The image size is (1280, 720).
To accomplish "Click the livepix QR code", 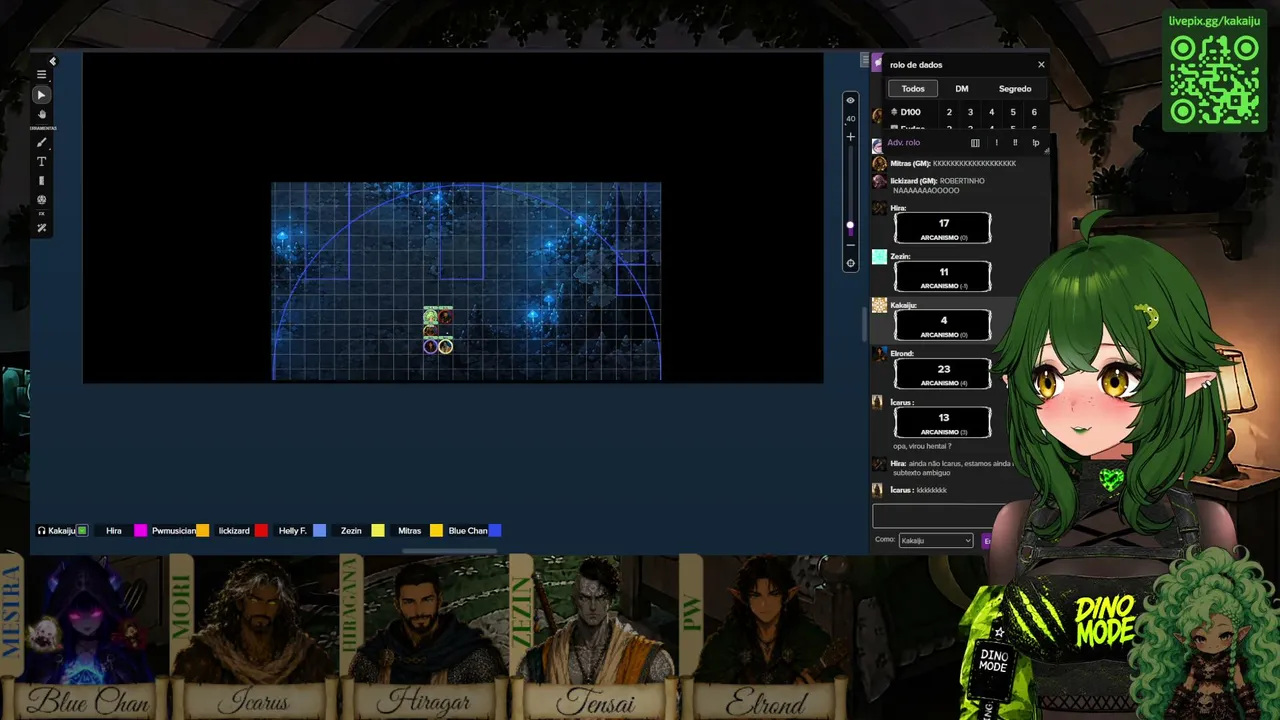I will 1215,80.
